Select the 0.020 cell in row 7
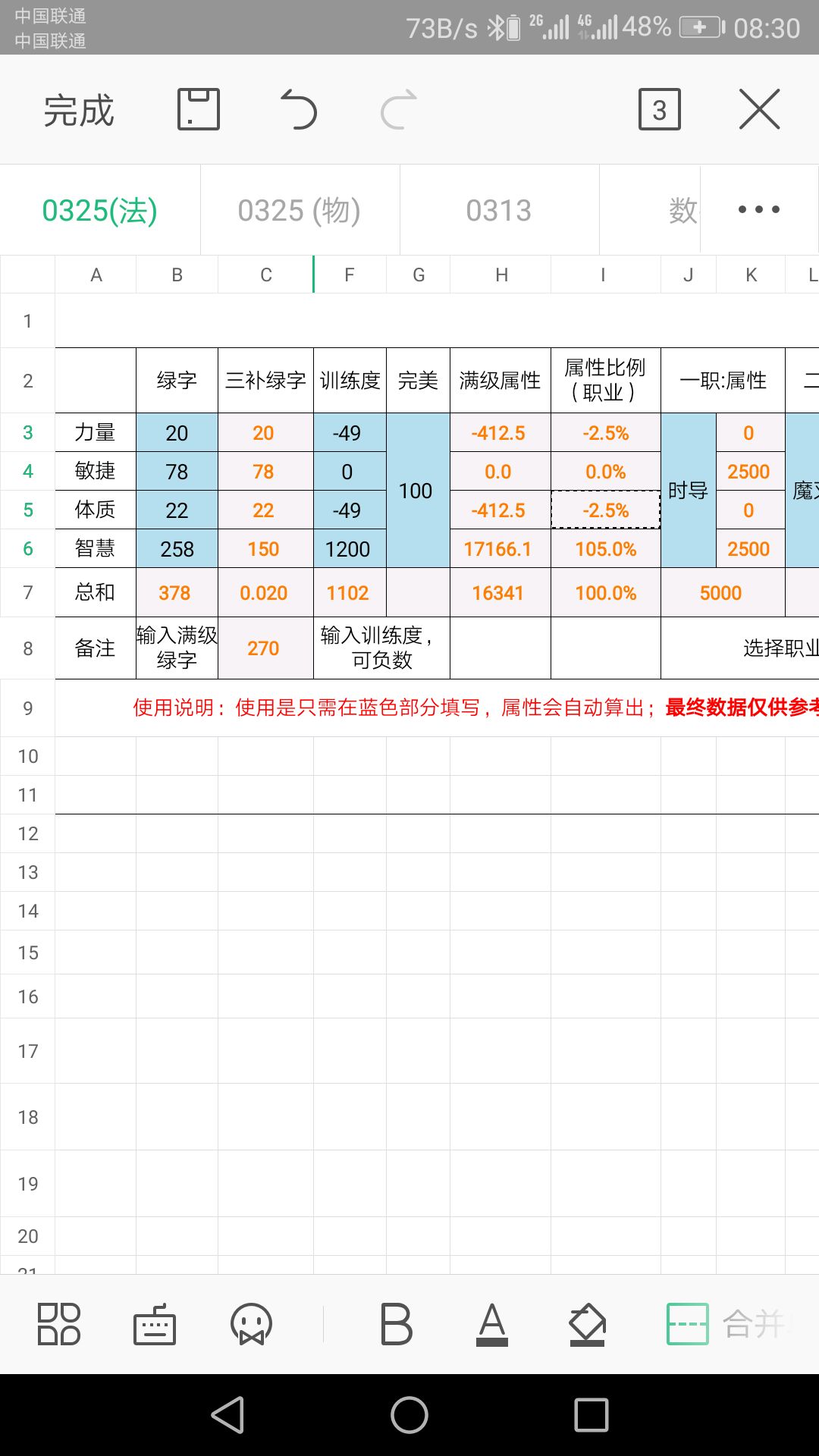Screen dimensions: 819x1456 [x=265, y=592]
